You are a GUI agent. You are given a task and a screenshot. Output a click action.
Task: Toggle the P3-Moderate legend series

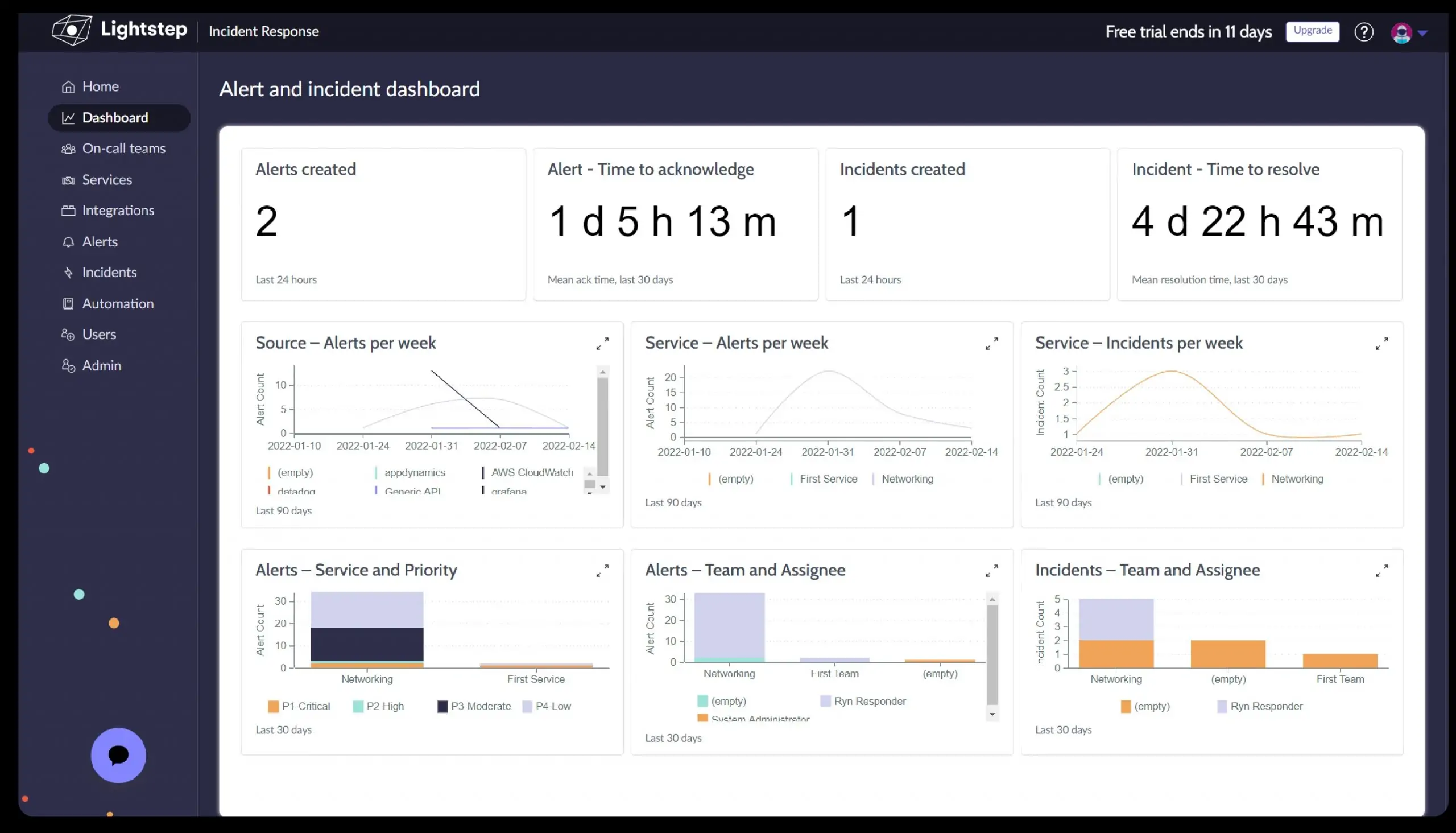(474, 706)
